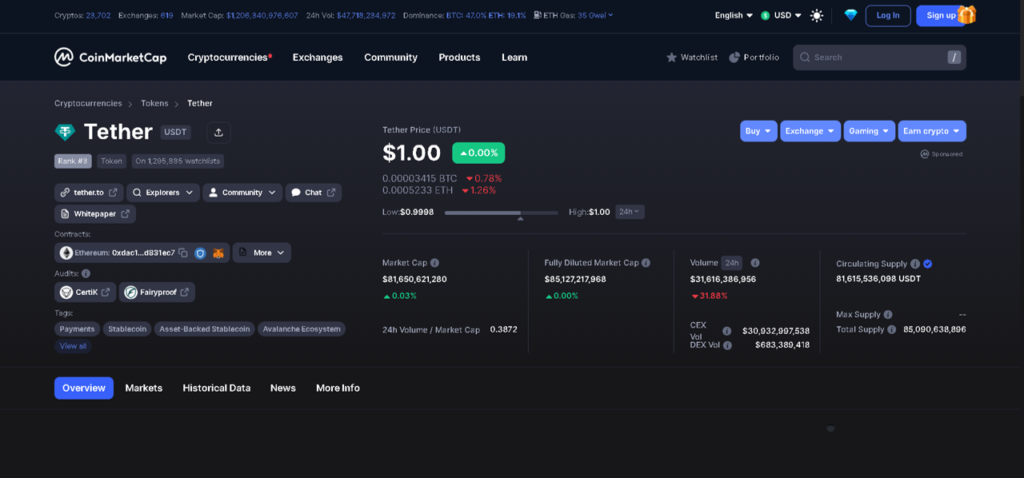Open Portfolio pie chart icon

point(734,57)
